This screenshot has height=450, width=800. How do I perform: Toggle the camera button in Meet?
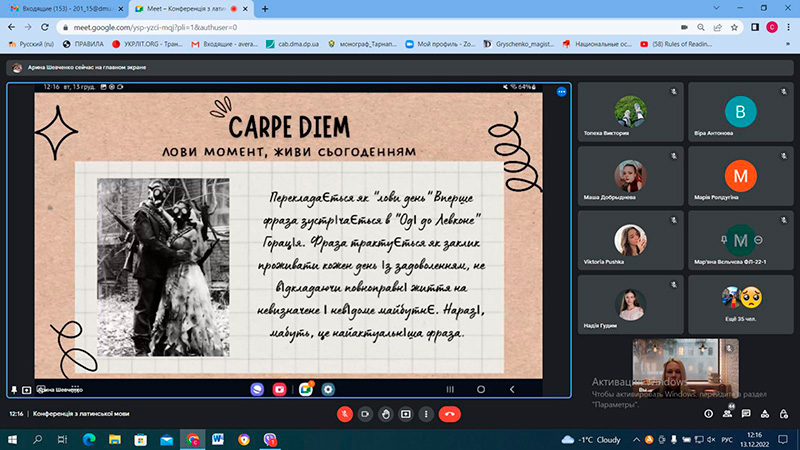[364, 413]
